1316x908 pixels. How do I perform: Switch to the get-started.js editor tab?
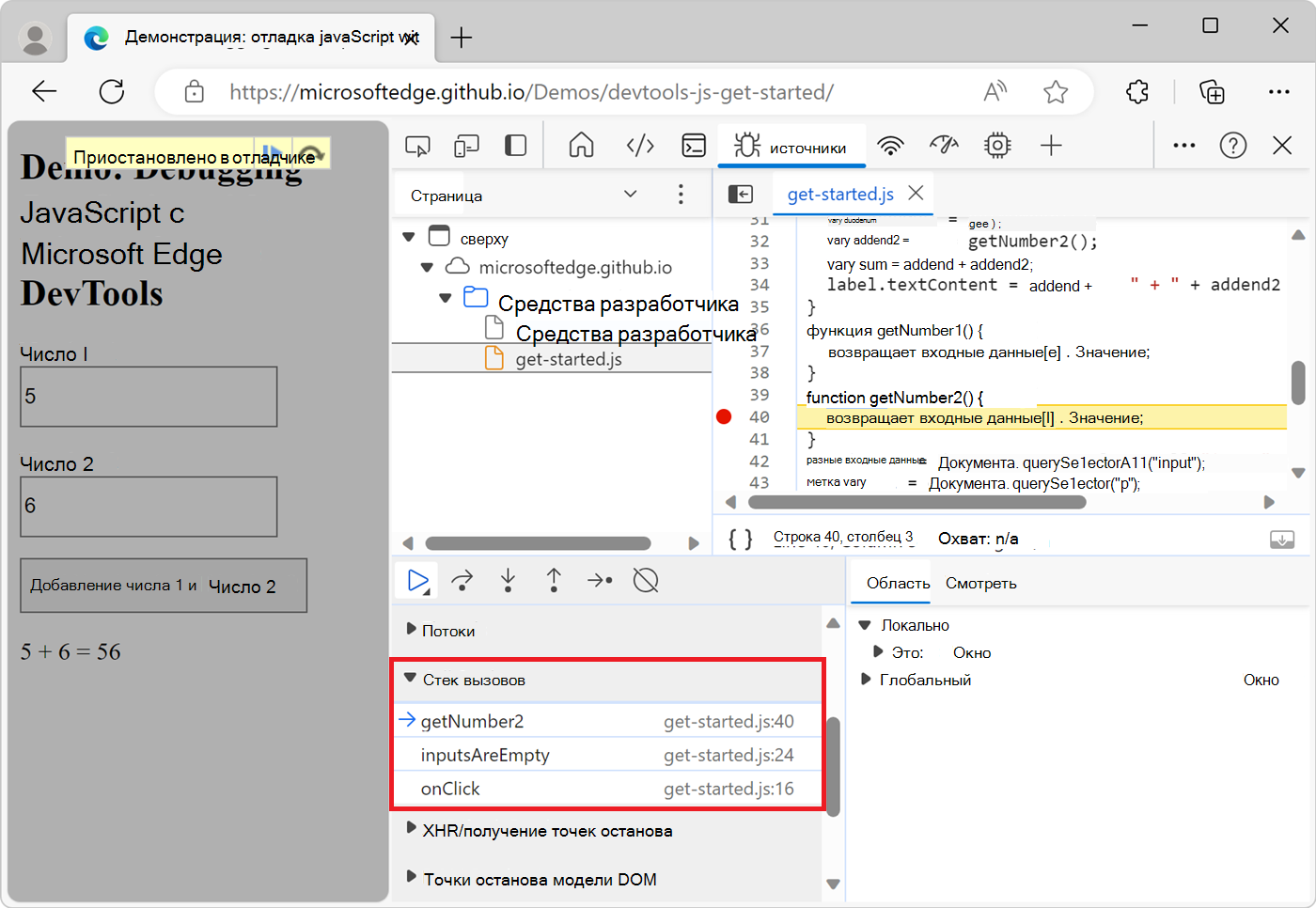(840, 194)
